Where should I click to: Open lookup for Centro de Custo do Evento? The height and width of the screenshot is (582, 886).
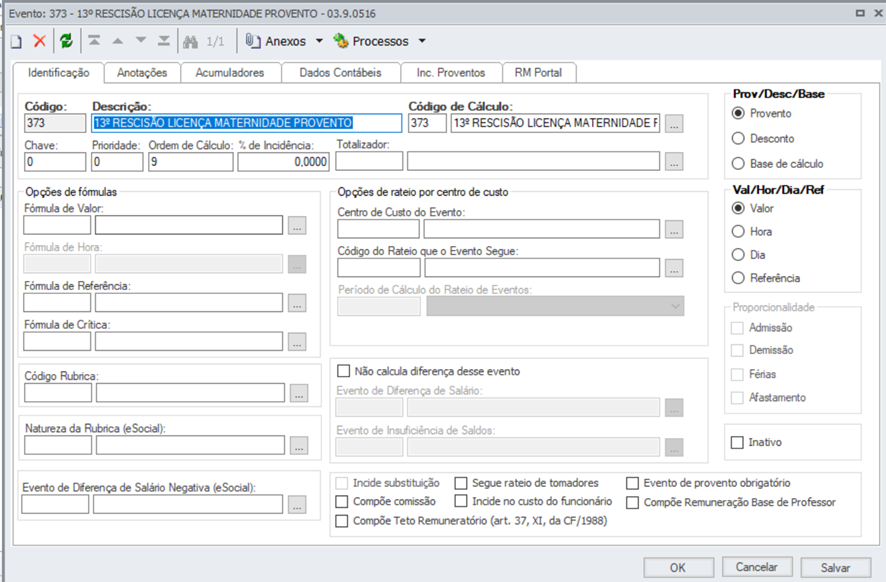674,229
